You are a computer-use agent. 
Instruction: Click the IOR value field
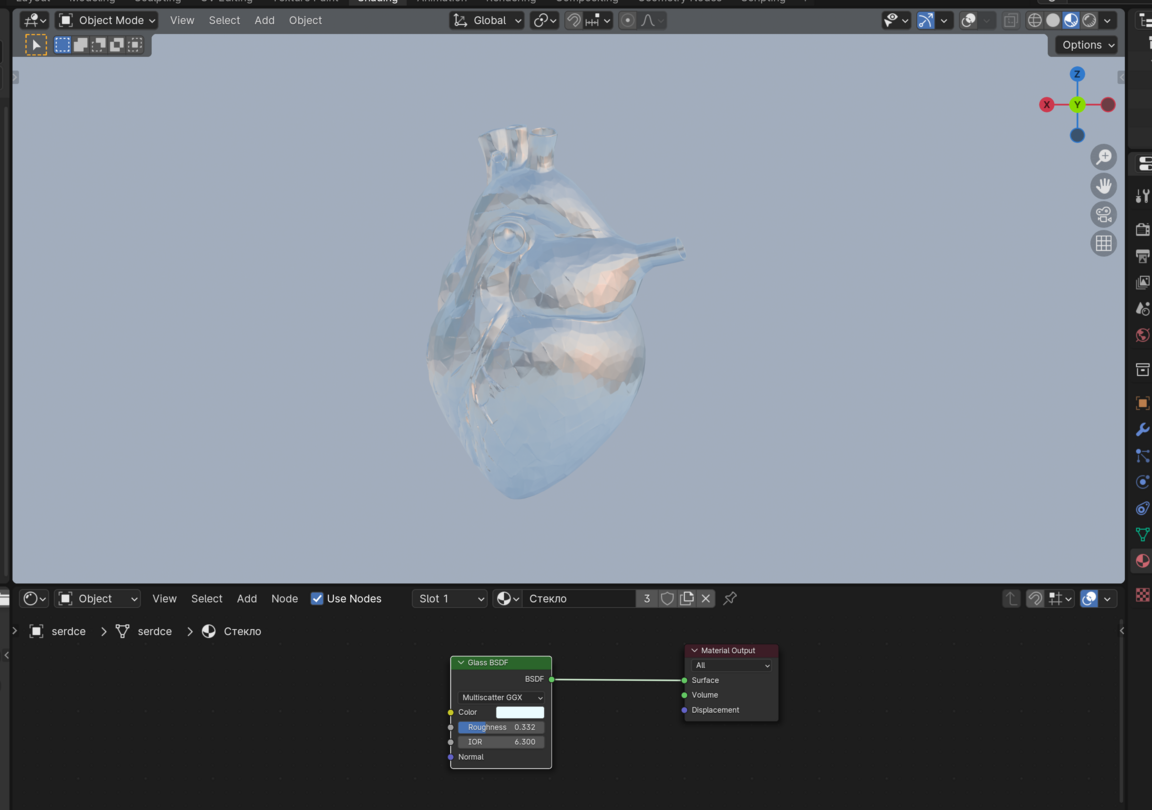(501, 742)
